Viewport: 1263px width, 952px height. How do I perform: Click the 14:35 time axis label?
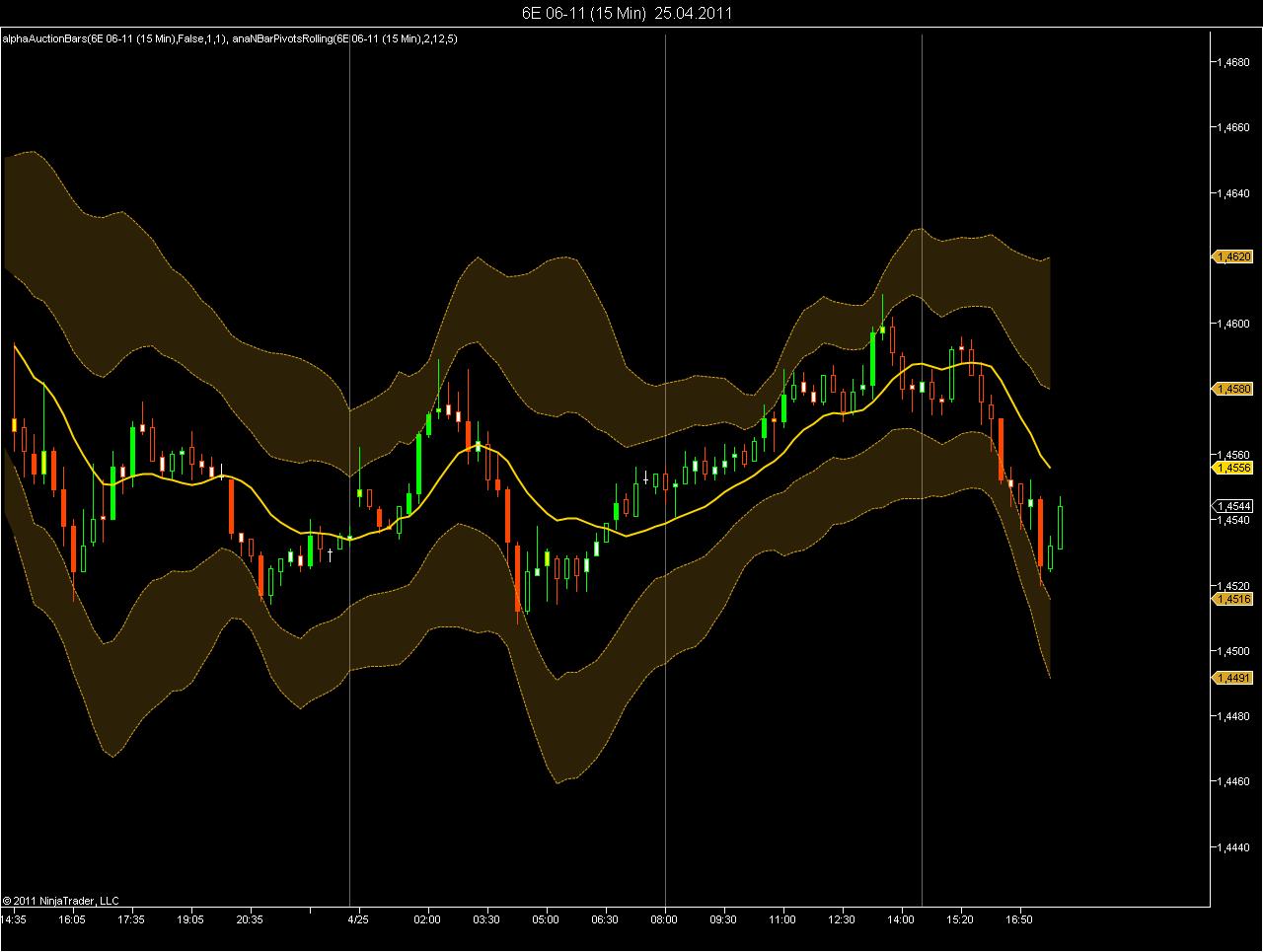click(x=14, y=919)
